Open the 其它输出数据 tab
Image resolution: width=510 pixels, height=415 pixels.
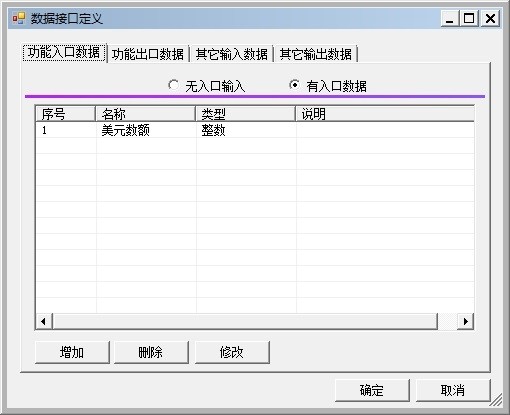316,54
